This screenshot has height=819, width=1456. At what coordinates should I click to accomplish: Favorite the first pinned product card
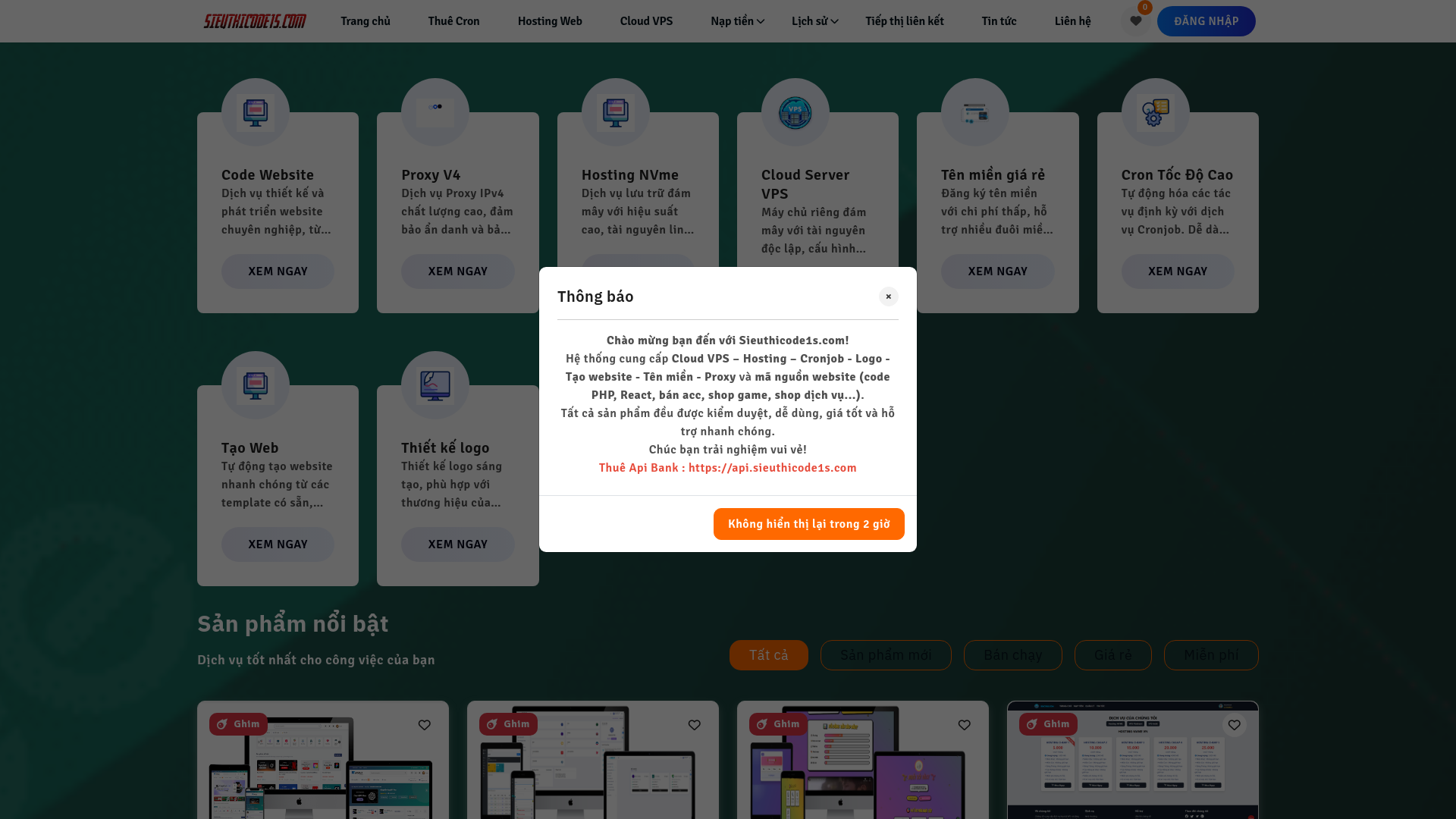pos(425,725)
